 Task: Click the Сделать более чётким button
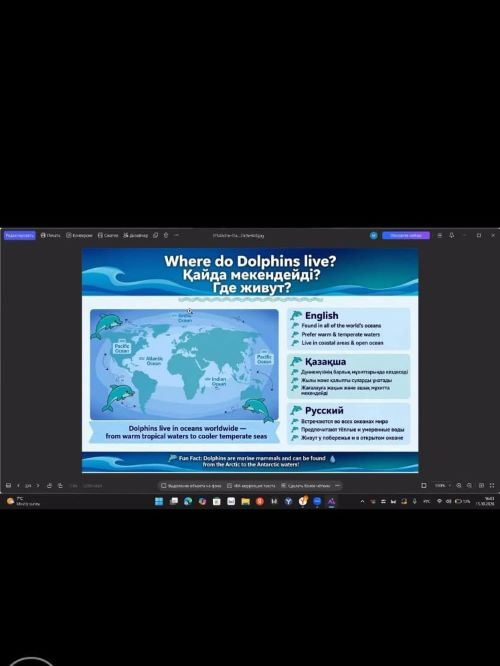coord(305,485)
